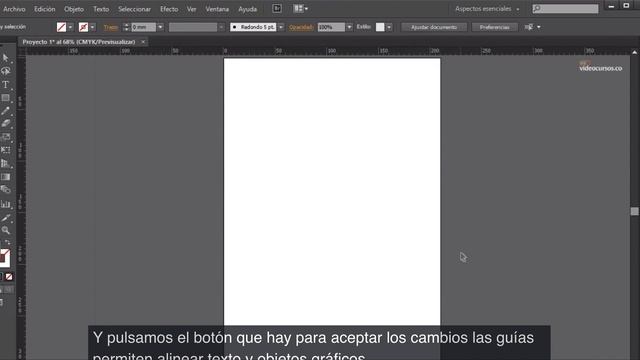Select the Eyedropper tool

pyautogui.click(x=6, y=218)
